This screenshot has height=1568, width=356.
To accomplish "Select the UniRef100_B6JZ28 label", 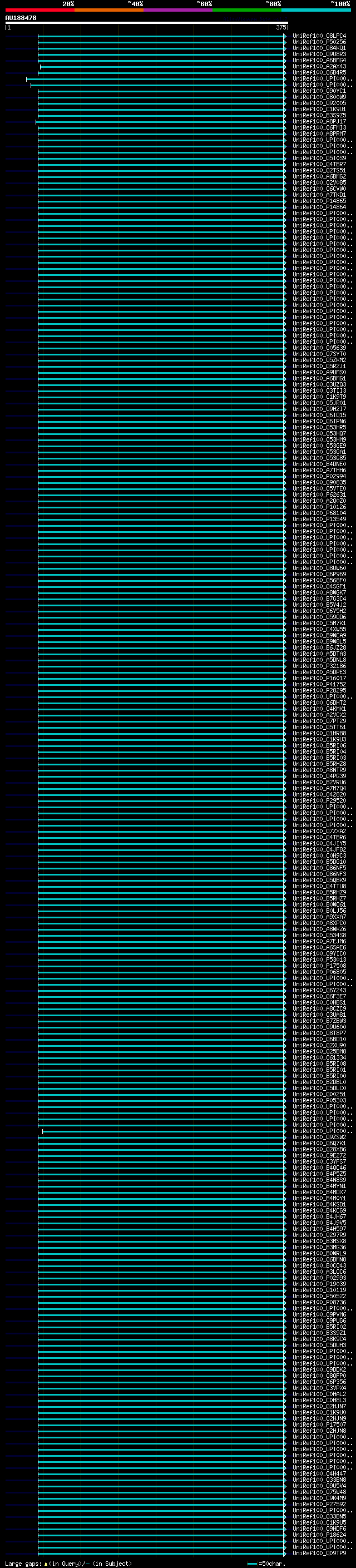I will click(319, 647).
